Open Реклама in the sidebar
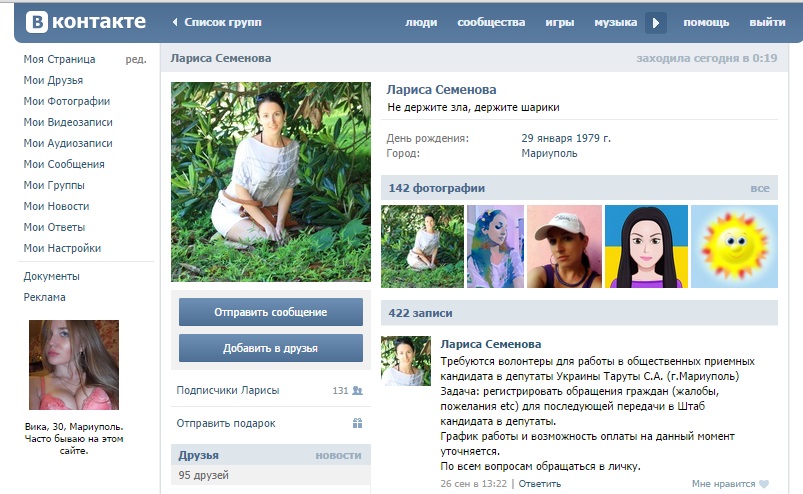This screenshot has height=494, width=803. [45, 297]
